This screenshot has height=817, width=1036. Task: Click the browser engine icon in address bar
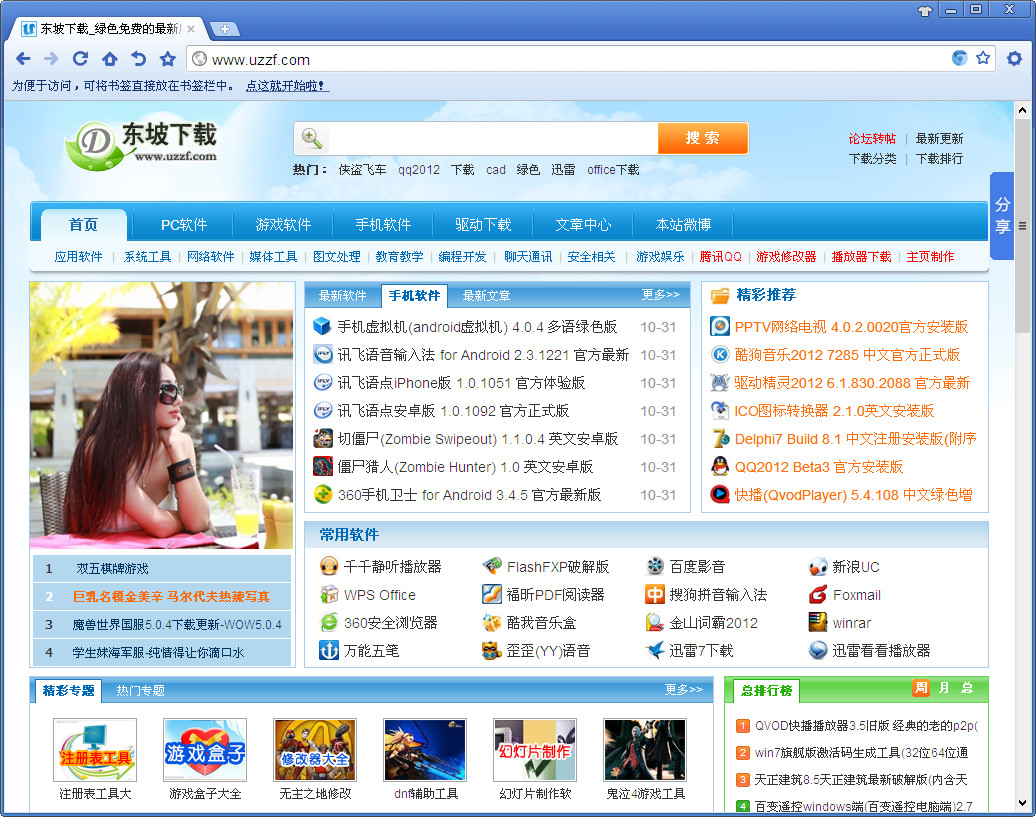959,58
